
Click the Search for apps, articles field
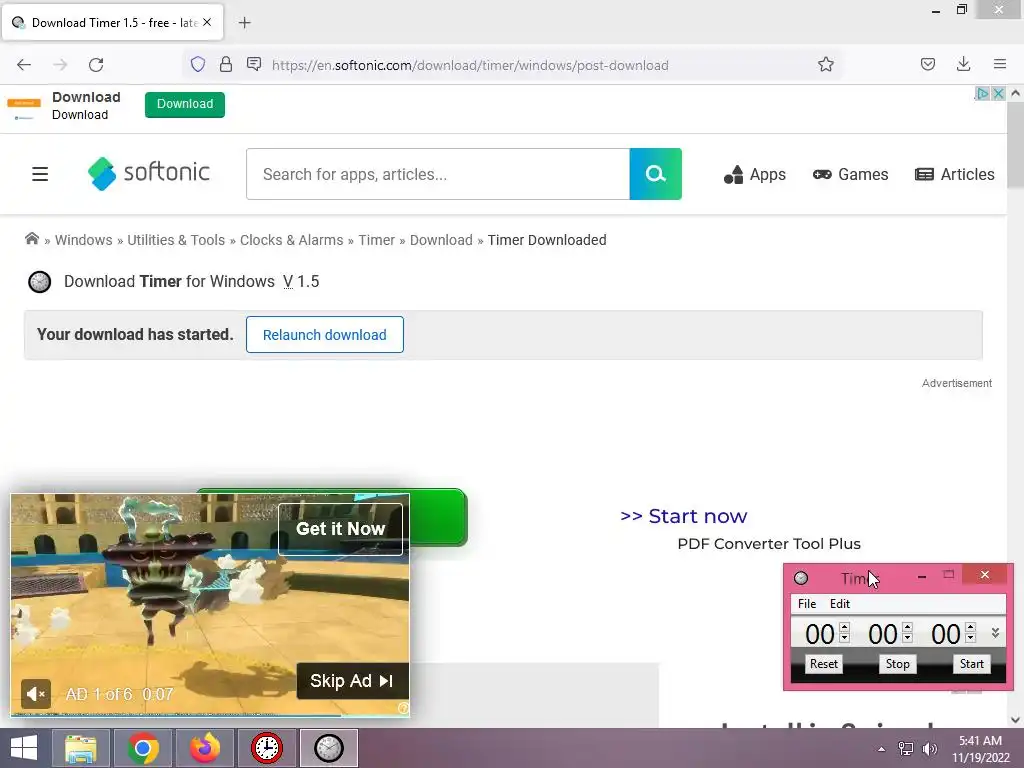coord(438,174)
